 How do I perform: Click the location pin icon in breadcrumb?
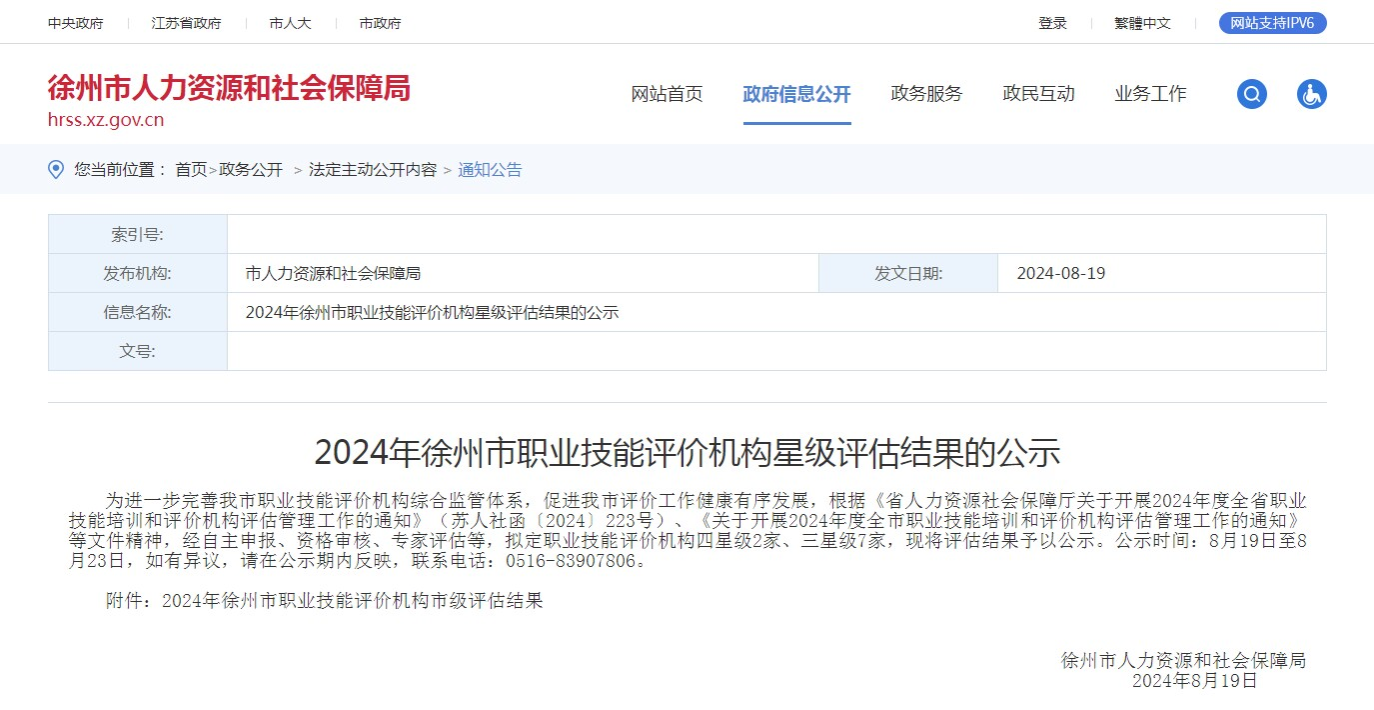tap(57, 169)
